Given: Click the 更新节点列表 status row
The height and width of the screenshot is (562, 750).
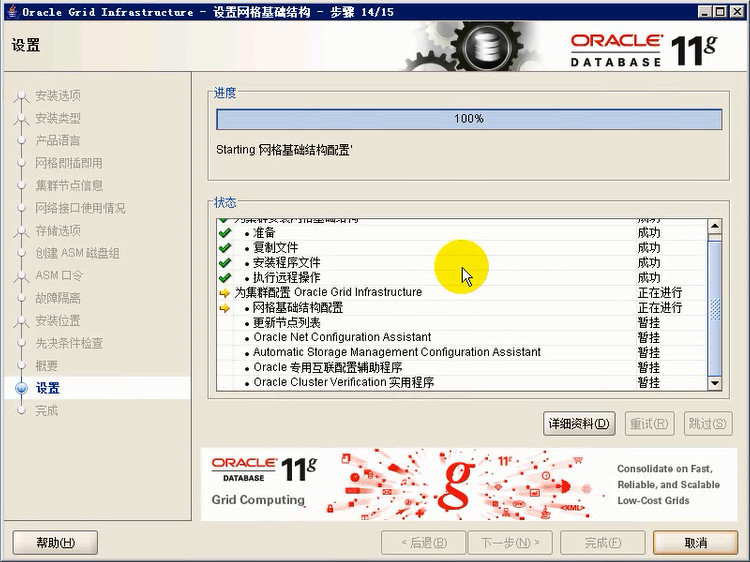Looking at the screenshot, I should click(x=462, y=323).
